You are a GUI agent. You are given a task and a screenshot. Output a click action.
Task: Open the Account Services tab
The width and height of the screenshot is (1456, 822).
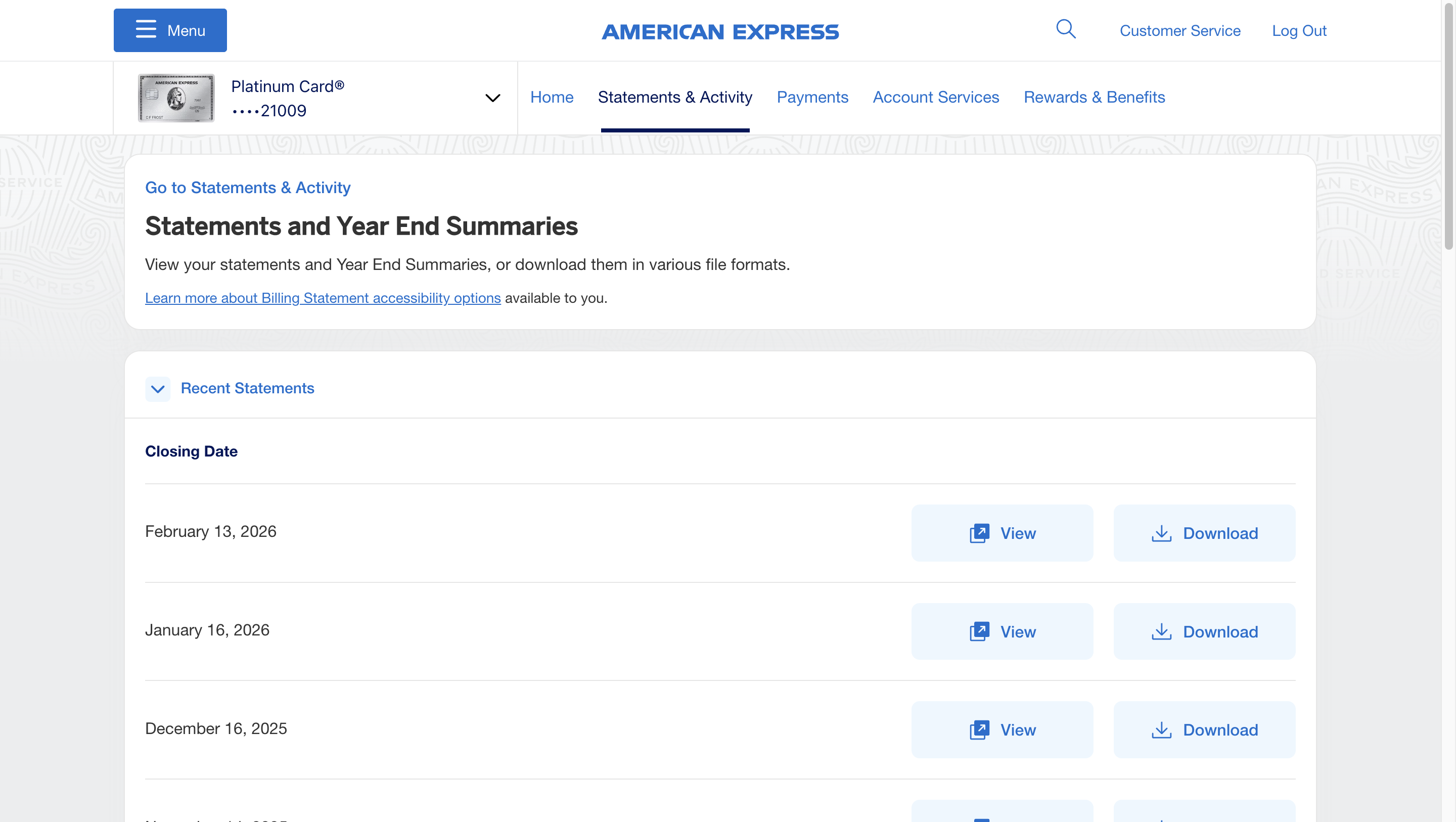(935, 97)
